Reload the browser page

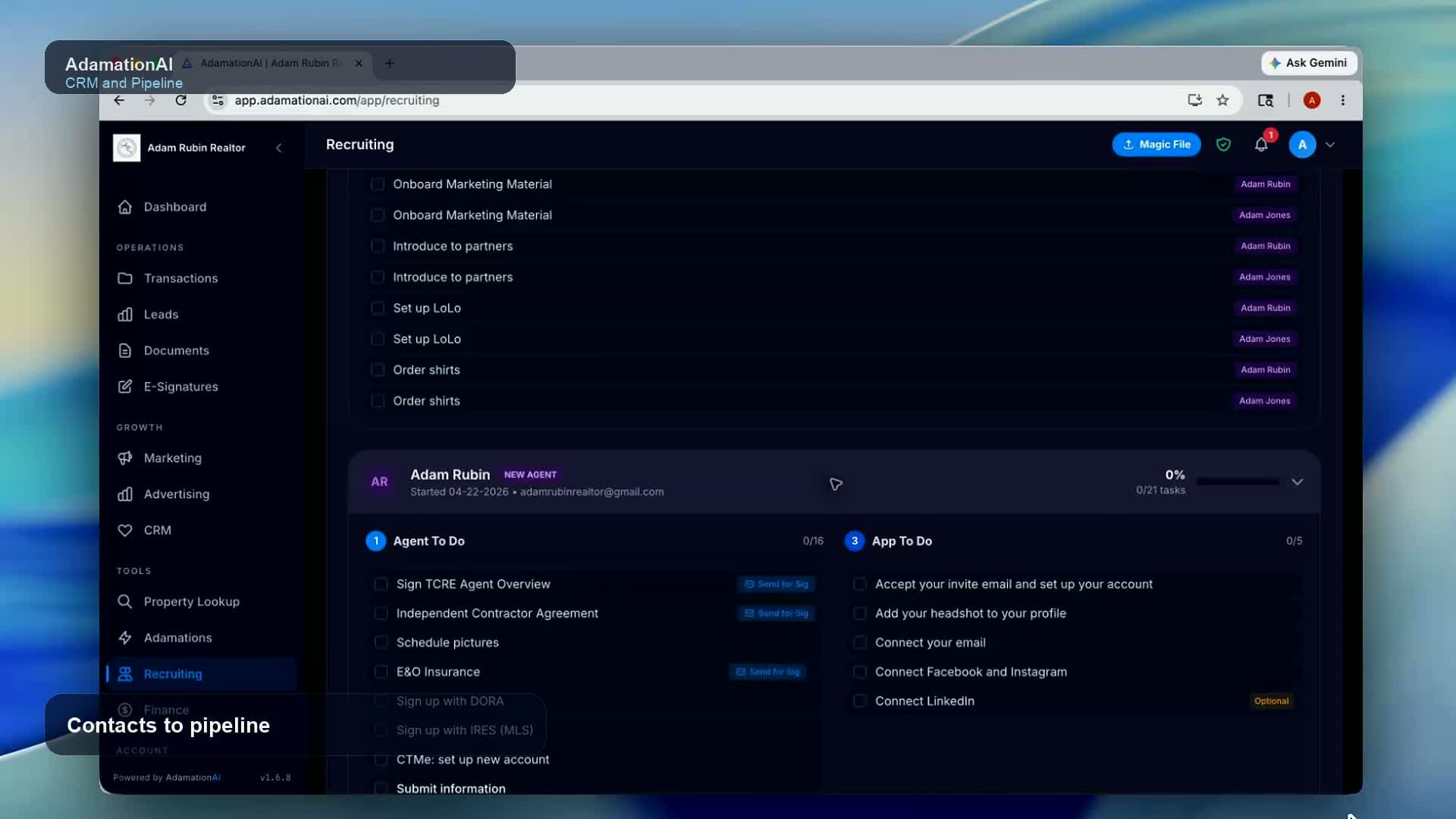point(180,100)
